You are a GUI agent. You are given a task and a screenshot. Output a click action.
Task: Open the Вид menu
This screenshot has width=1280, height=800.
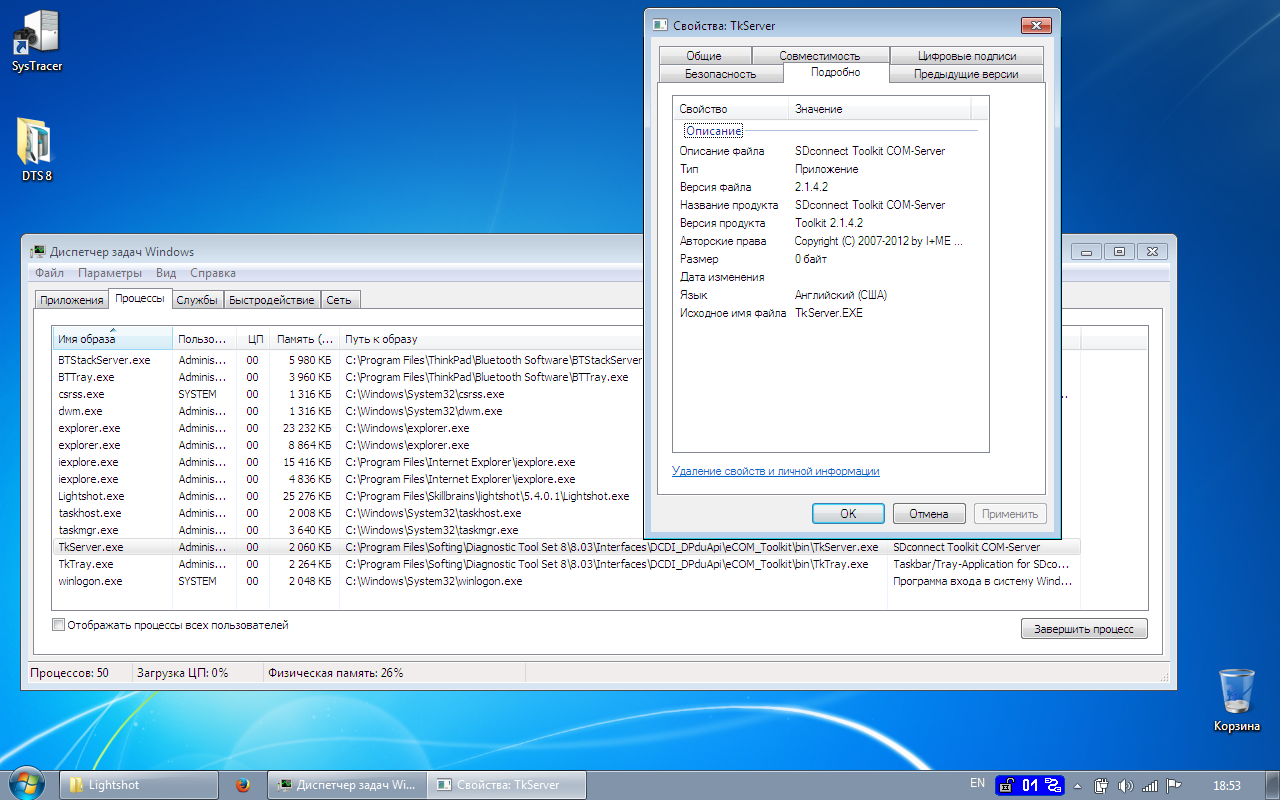click(166, 272)
